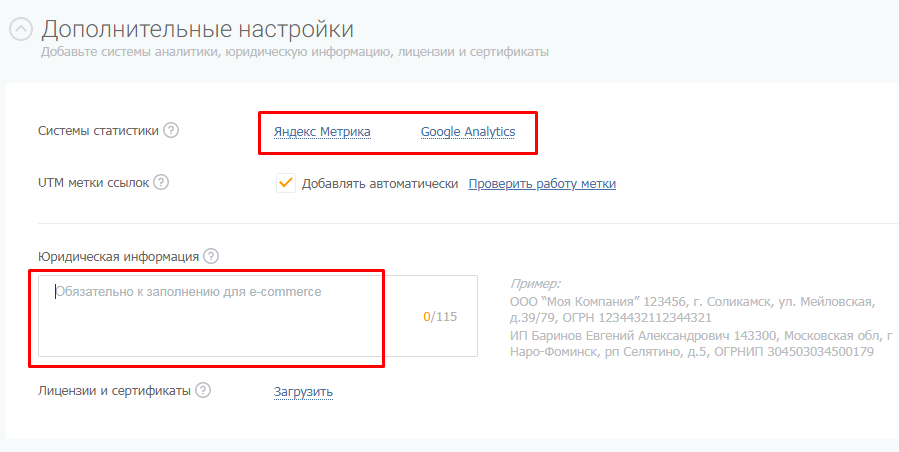Select the Системы статистики label
Image resolution: width=899 pixels, height=452 pixels.
click(x=98, y=131)
